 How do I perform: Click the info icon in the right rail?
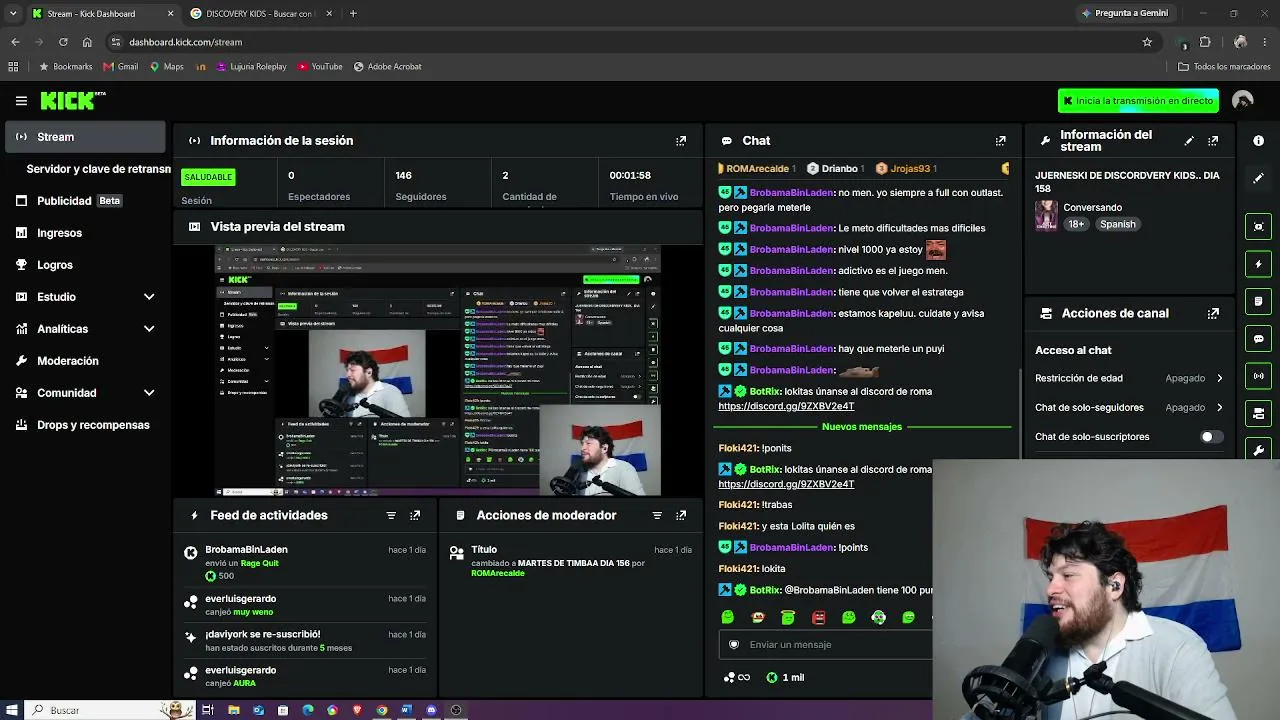(1258, 141)
